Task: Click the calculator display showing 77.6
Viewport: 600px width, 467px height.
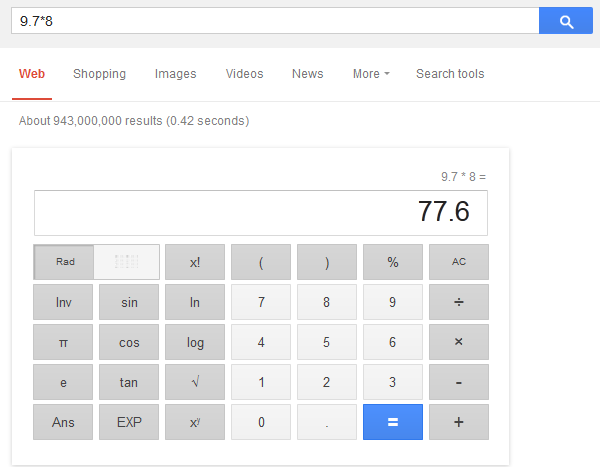Action: pyautogui.click(x=261, y=213)
